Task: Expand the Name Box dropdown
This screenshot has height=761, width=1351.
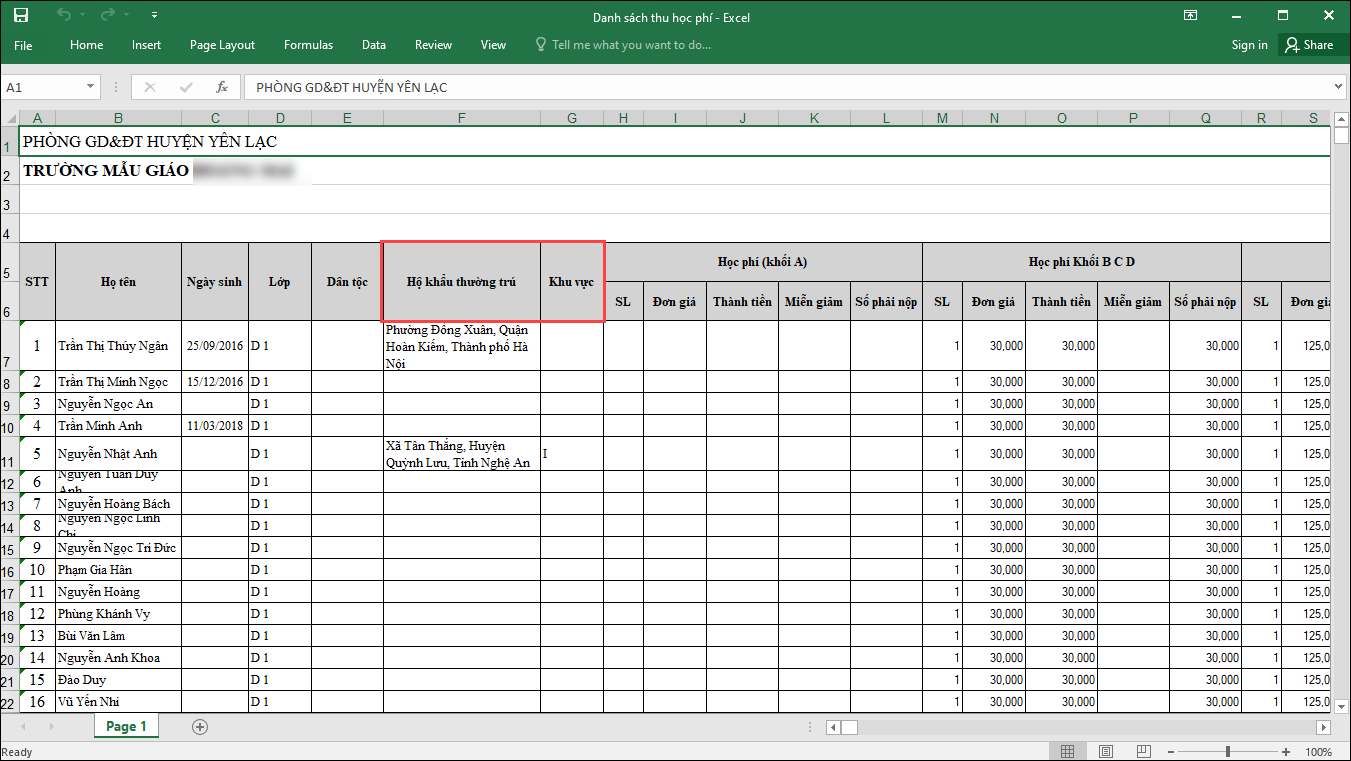Action: click(x=91, y=87)
